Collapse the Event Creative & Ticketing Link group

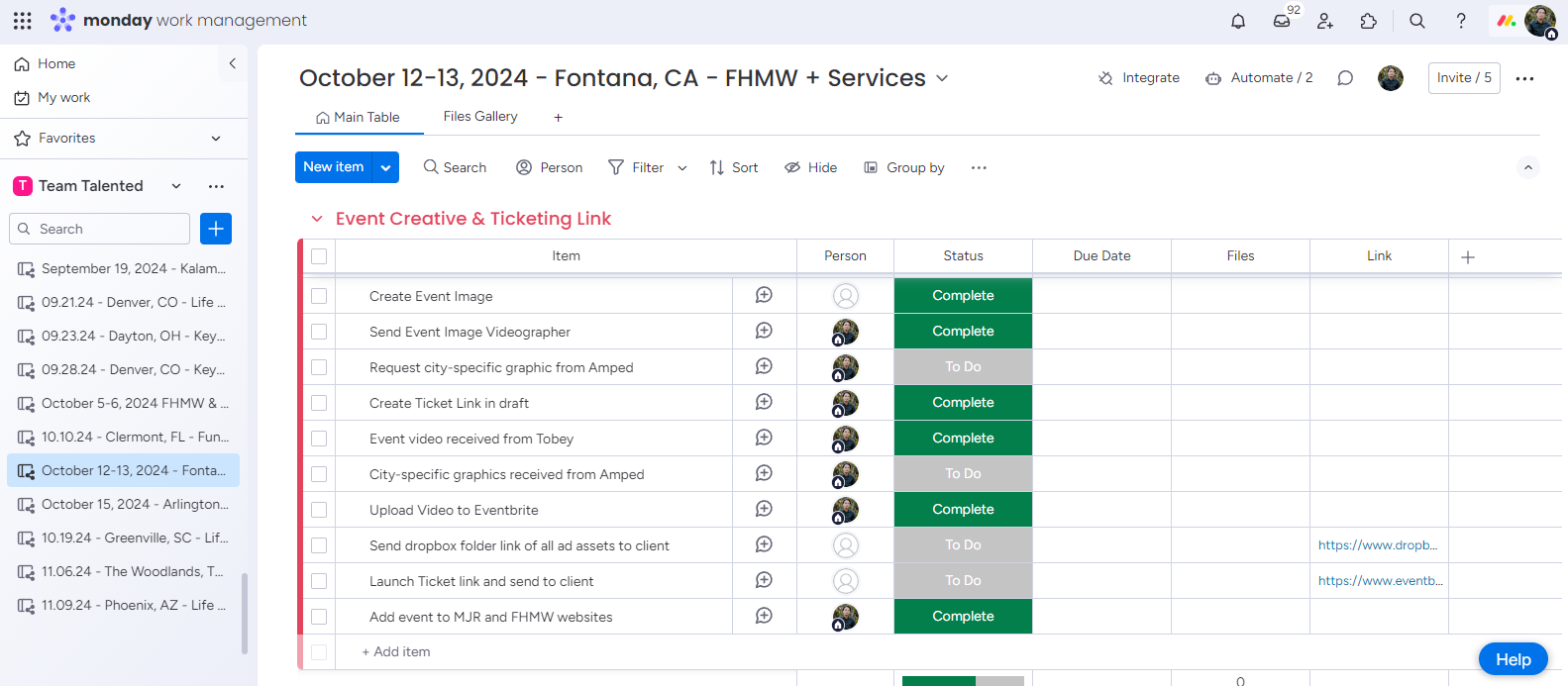(x=317, y=219)
